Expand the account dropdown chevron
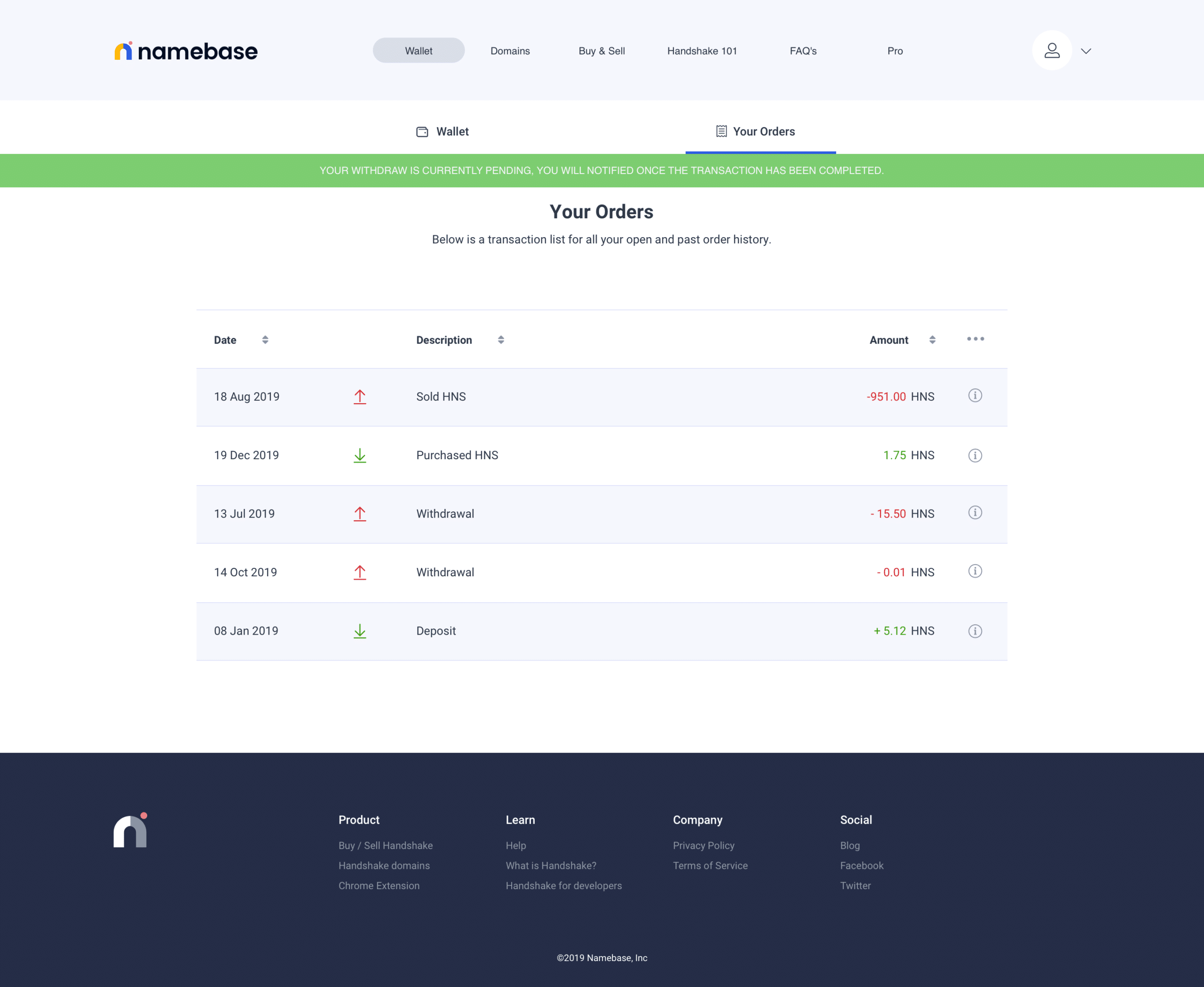This screenshot has width=1204, height=987. 1086,51
